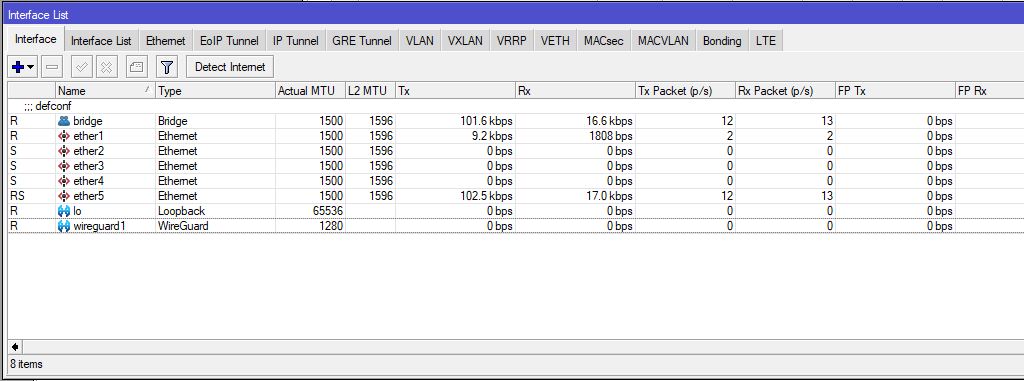Image resolution: width=1024 pixels, height=381 pixels.
Task: Click the bridge interface icon
Action: (63, 121)
